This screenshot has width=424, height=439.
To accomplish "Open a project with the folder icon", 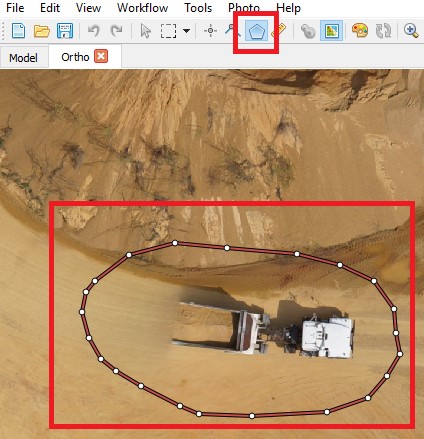I will [x=42, y=31].
